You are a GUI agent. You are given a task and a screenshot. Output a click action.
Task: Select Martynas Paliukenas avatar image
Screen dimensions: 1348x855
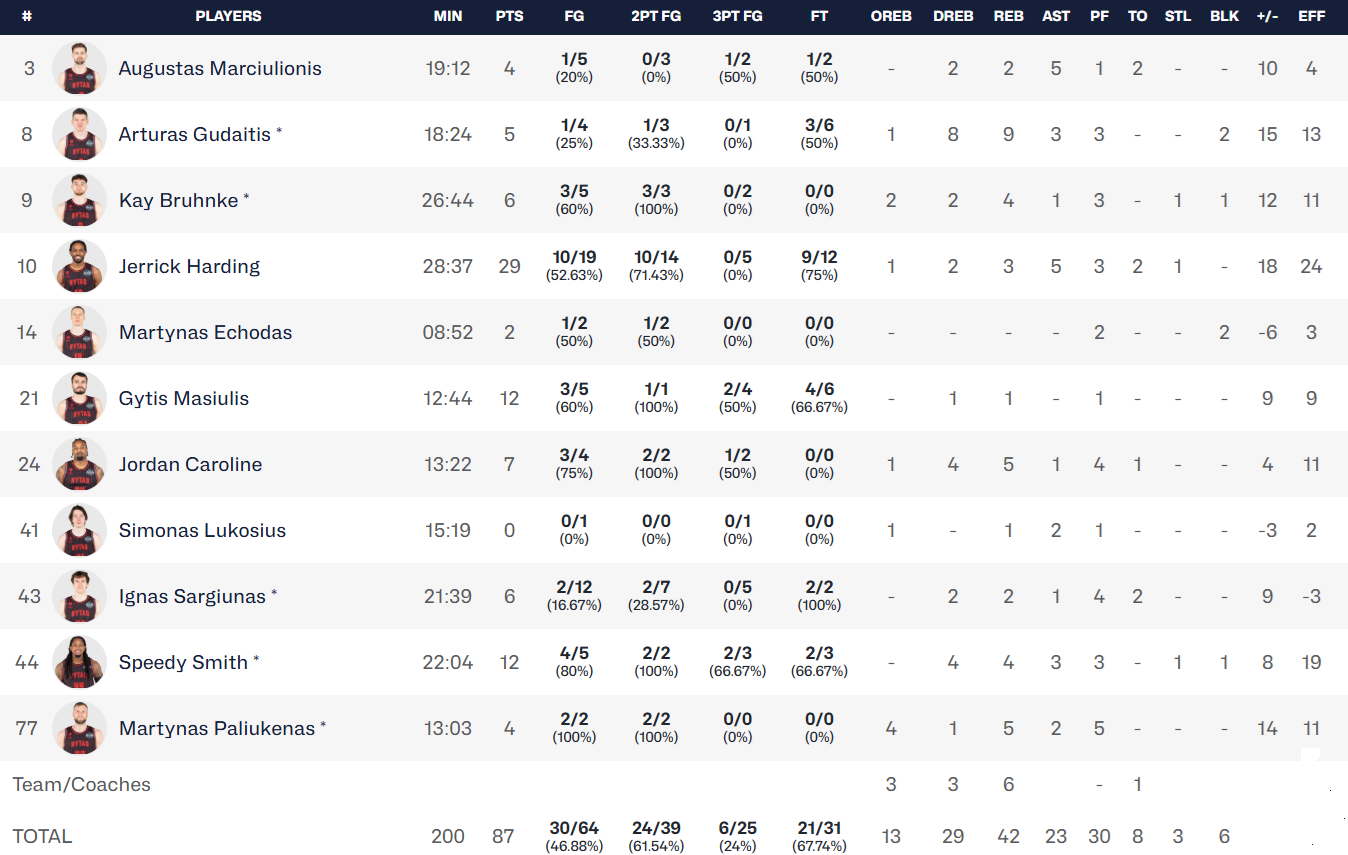coord(79,728)
